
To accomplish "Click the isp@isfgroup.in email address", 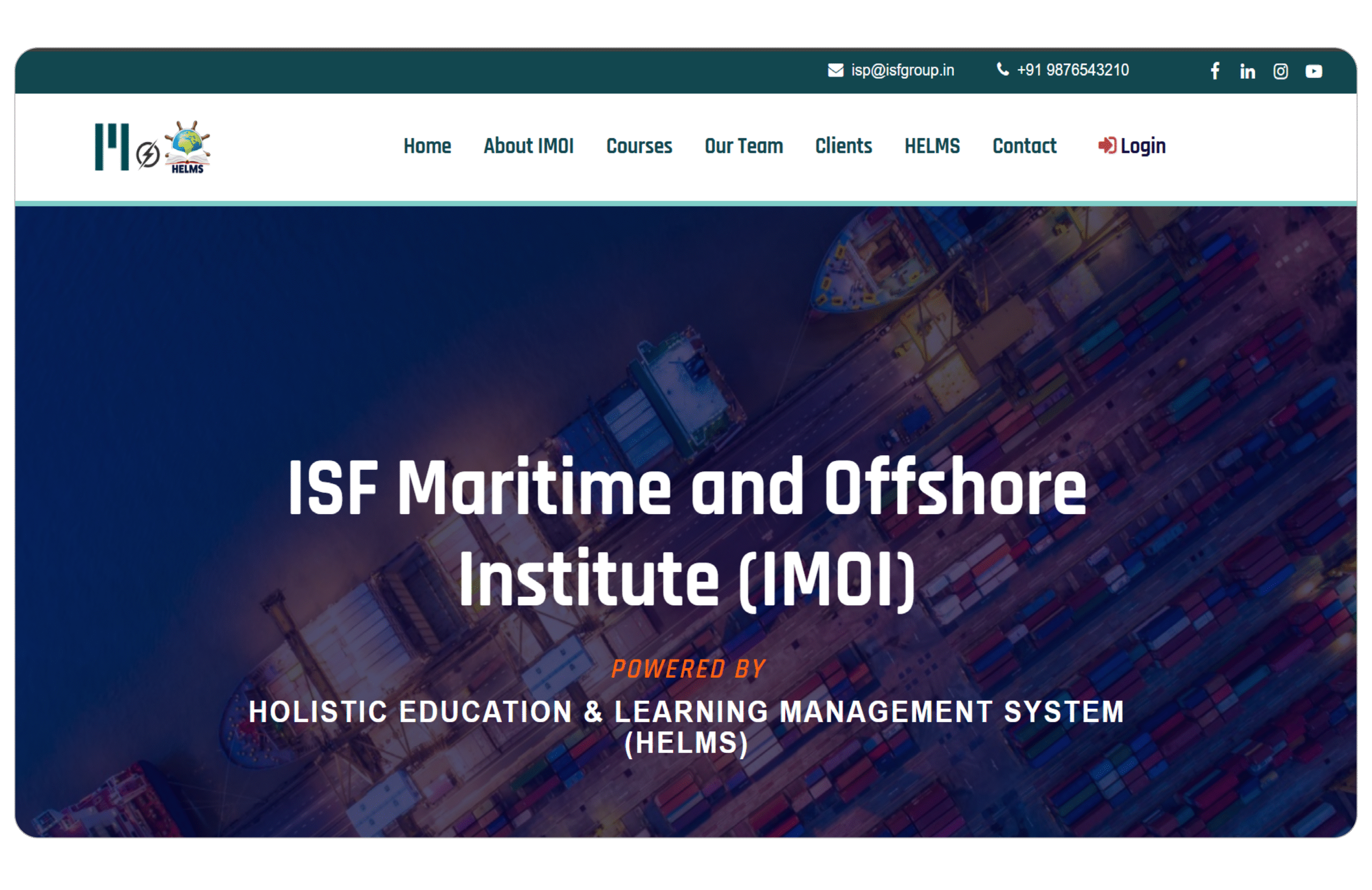I will tap(902, 70).
